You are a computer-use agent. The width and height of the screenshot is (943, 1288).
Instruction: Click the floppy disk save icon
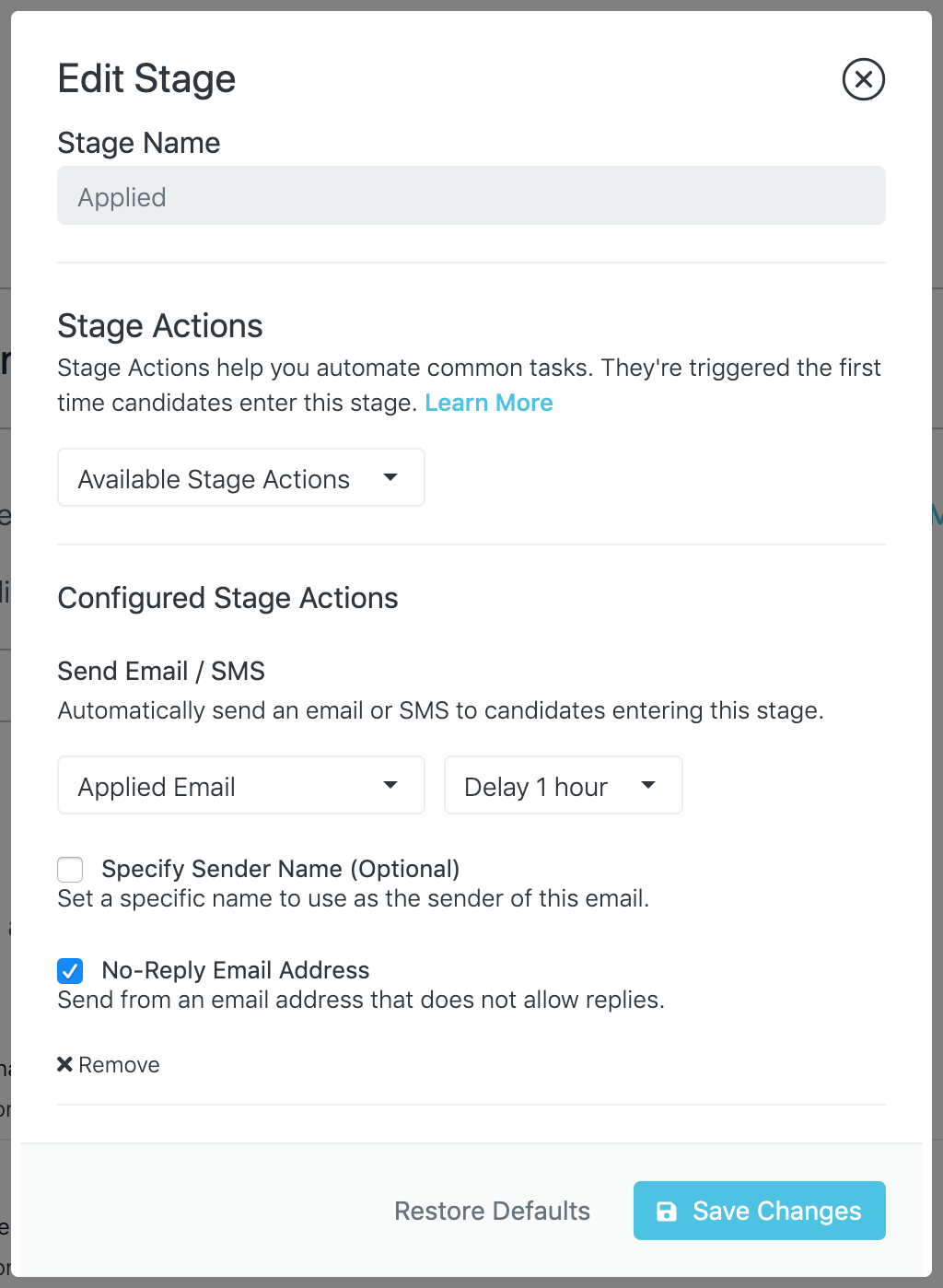pyautogui.click(x=666, y=1211)
